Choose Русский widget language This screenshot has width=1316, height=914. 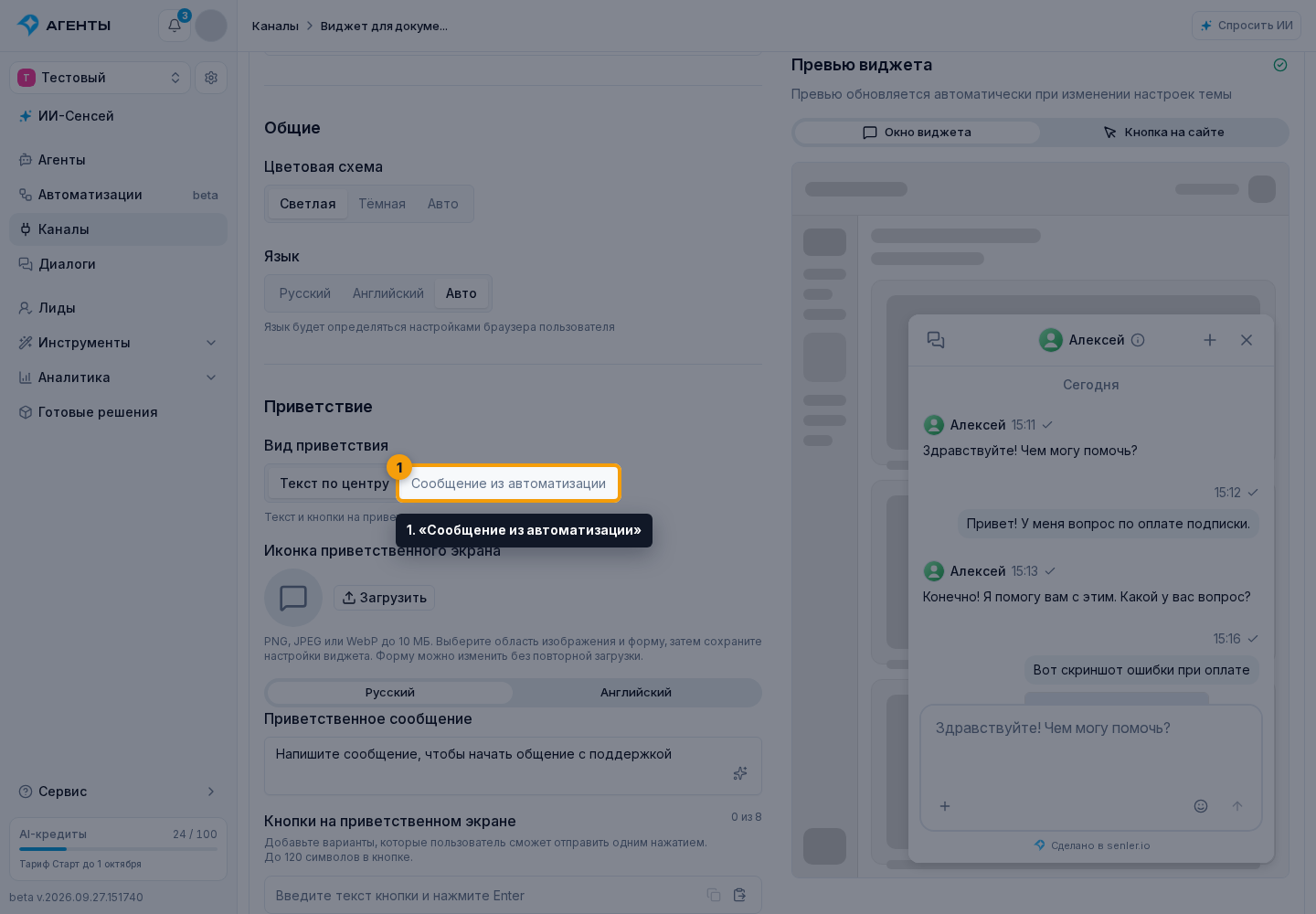305,293
